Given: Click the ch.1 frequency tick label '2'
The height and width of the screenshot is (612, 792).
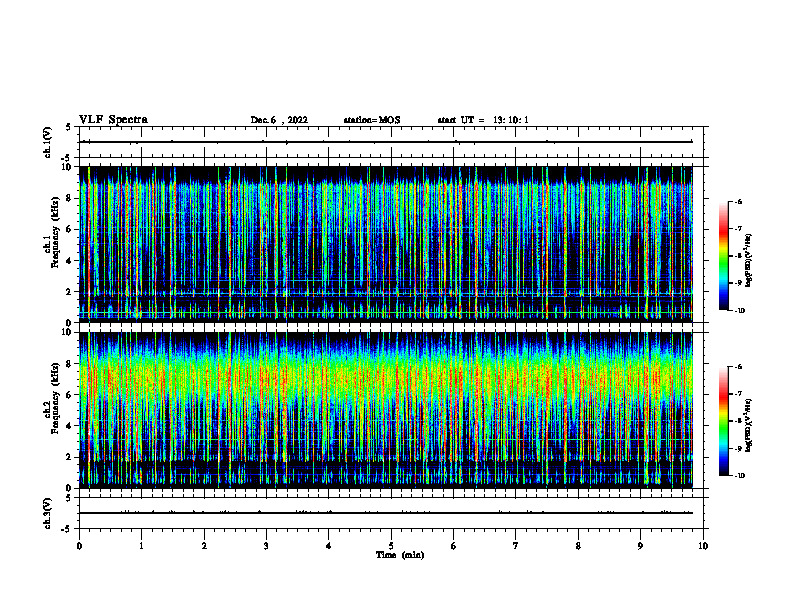Looking at the screenshot, I should click(x=69, y=292).
